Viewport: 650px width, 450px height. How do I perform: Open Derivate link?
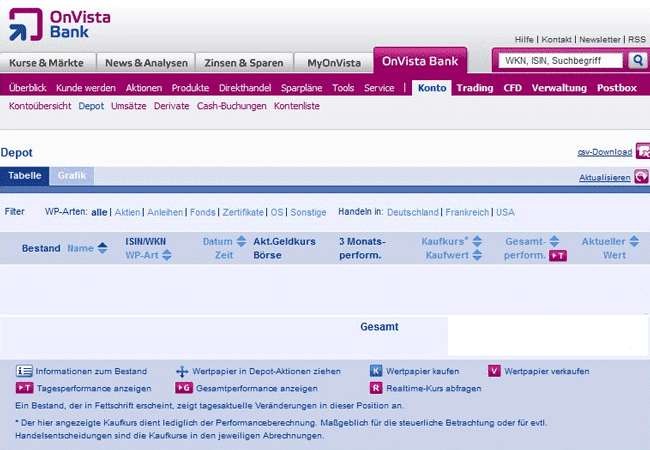[172, 106]
